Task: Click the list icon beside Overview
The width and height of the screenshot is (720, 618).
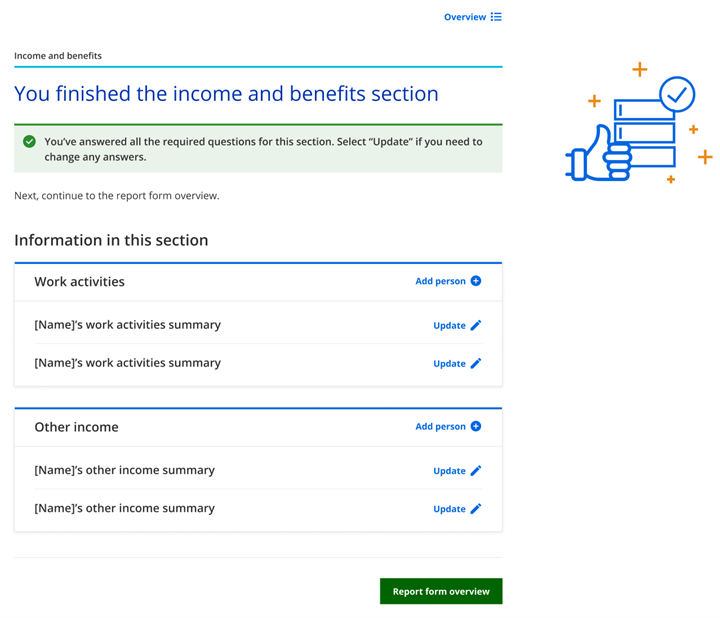Action: tap(496, 17)
